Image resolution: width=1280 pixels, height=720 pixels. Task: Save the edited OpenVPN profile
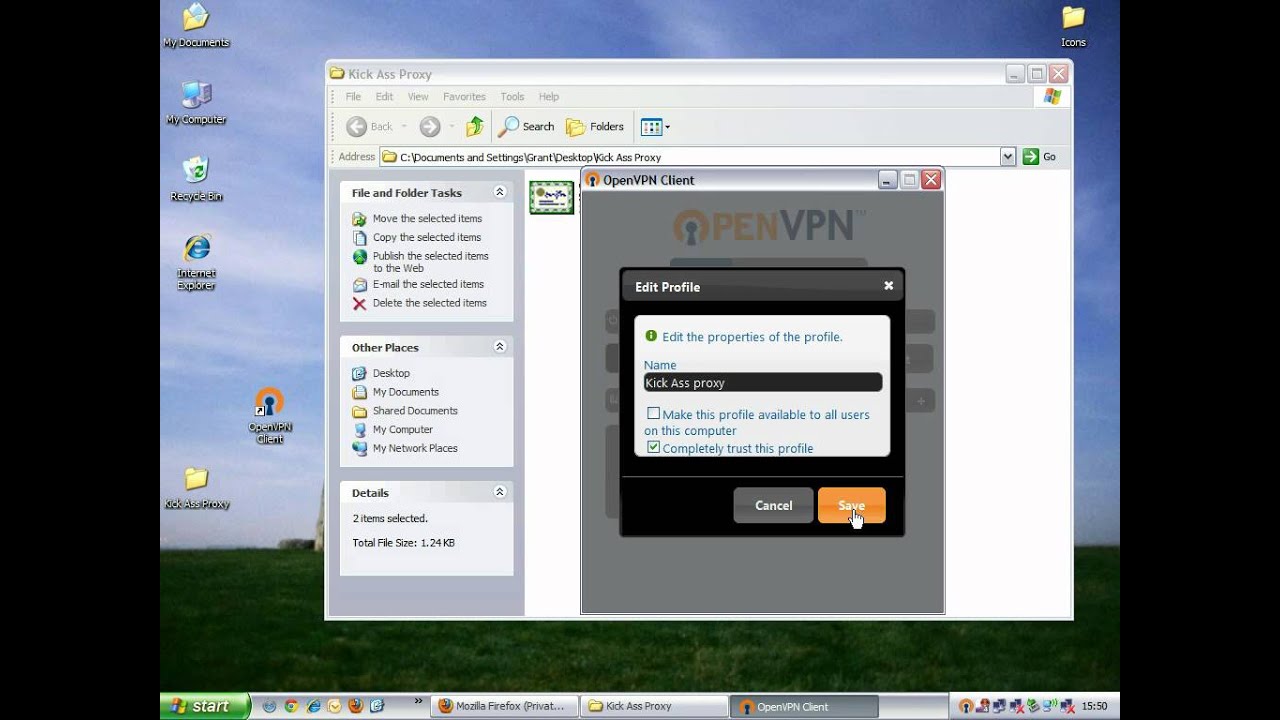pyautogui.click(x=851, y=505)
